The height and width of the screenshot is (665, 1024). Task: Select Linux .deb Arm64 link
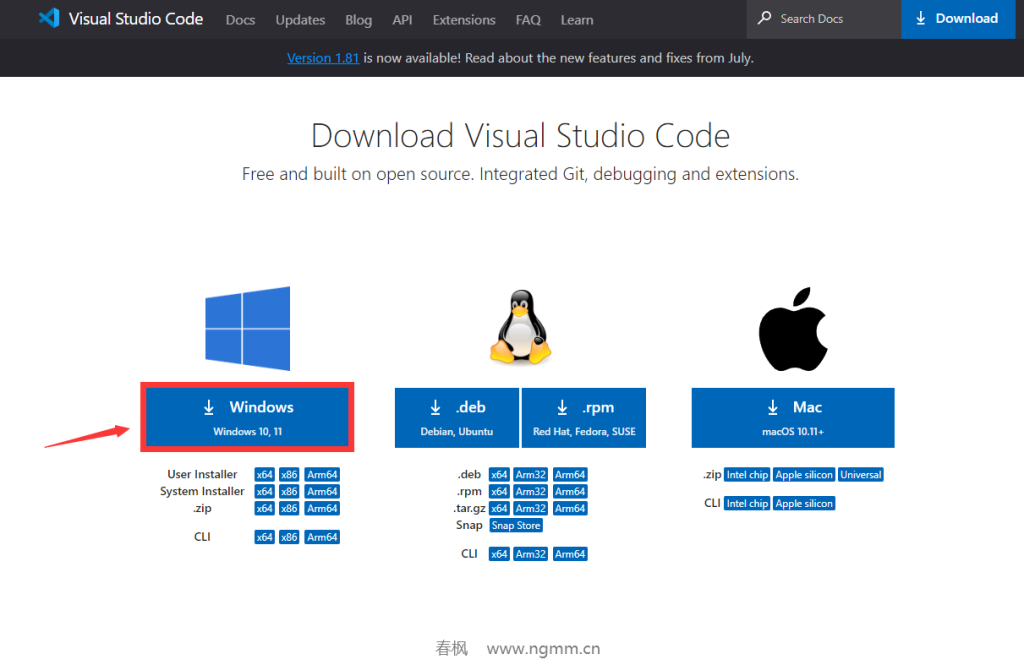pos(570,474)
